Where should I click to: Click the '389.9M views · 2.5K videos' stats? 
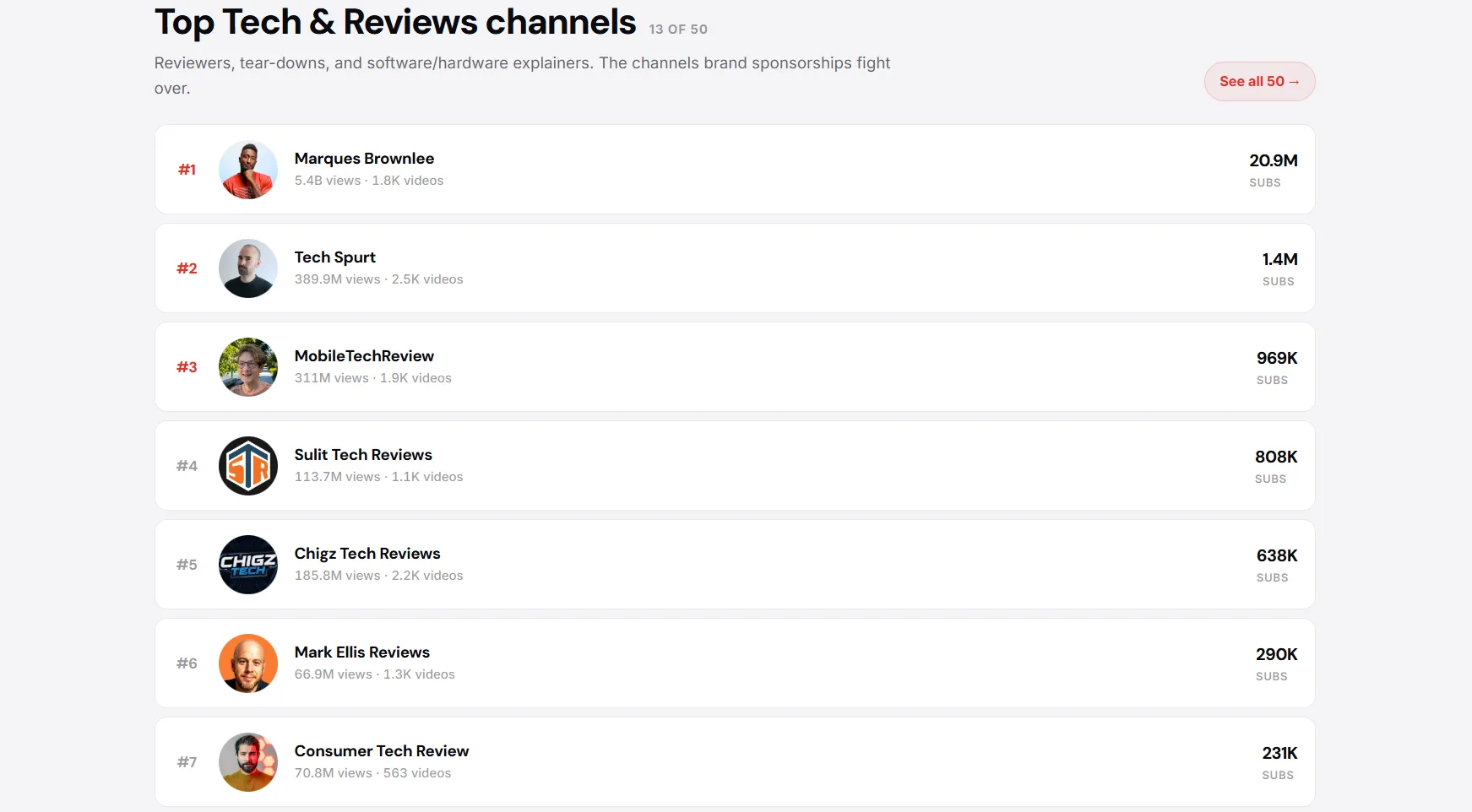point(378,279)
